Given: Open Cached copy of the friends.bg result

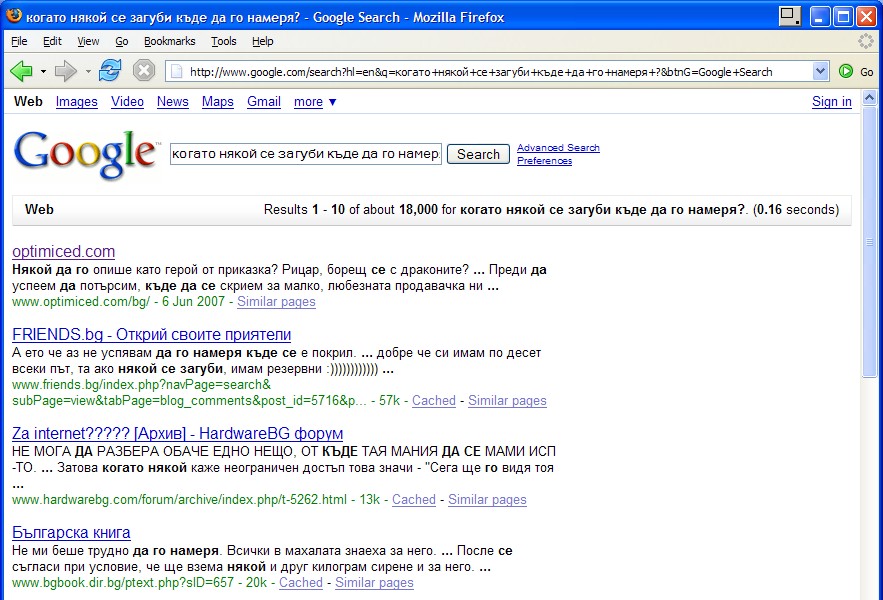Looking at the screenshot, I should (x=434, y=401).
